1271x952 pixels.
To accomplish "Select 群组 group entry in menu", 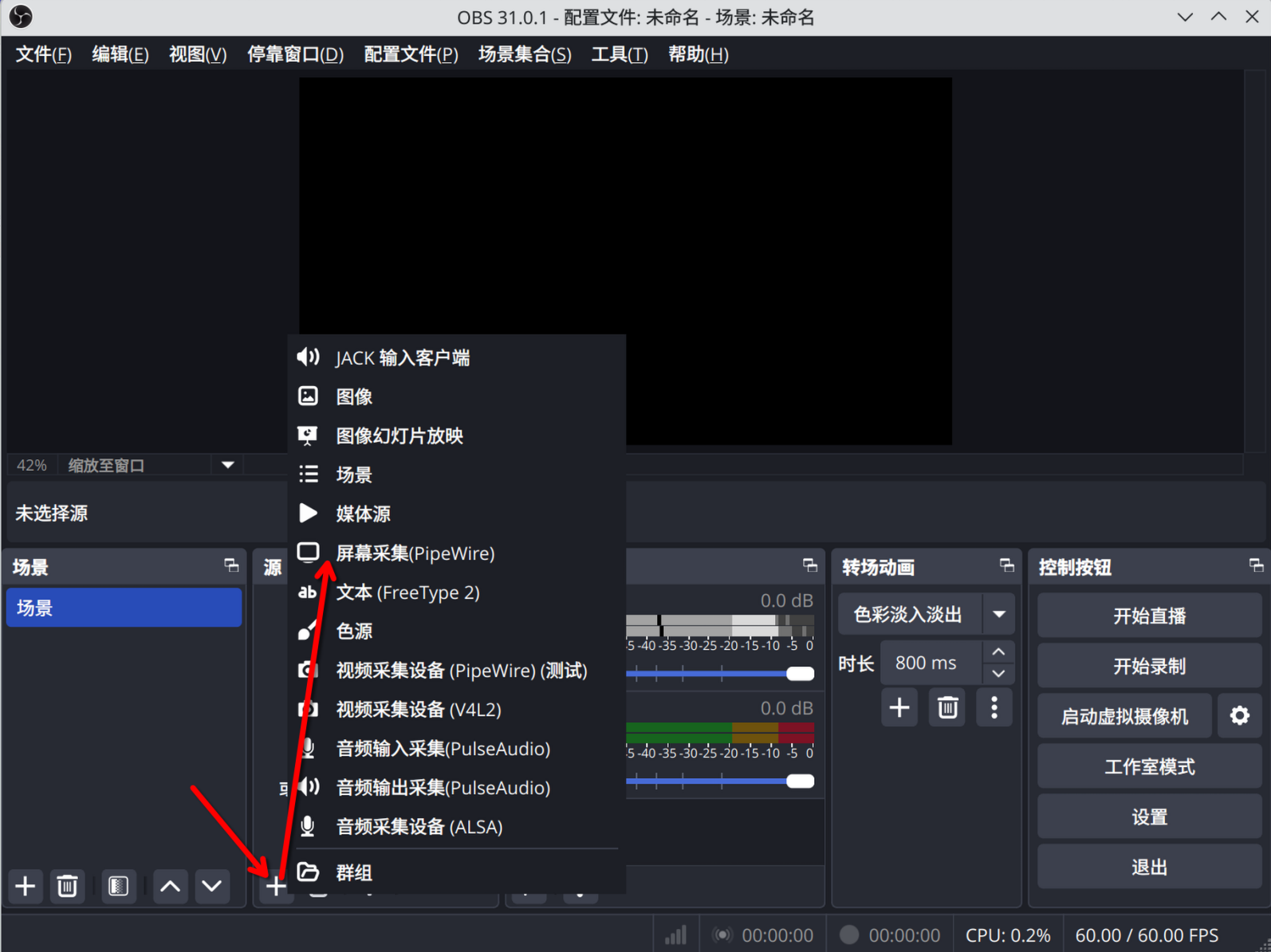I will [456, 872].
